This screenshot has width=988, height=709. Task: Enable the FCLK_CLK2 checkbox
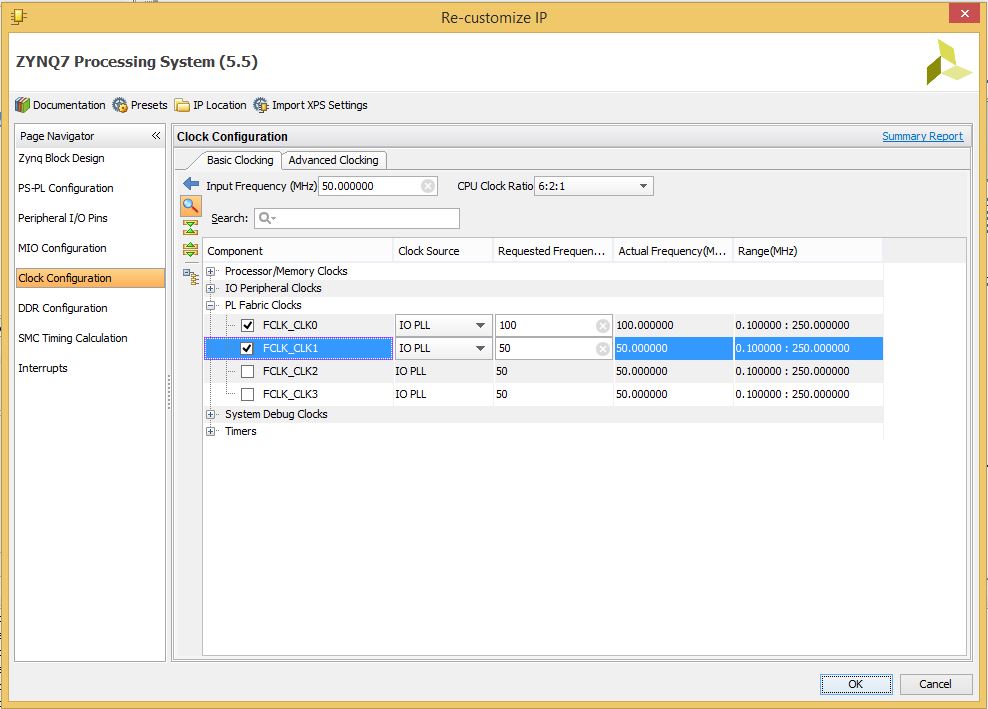click(248, 371)
